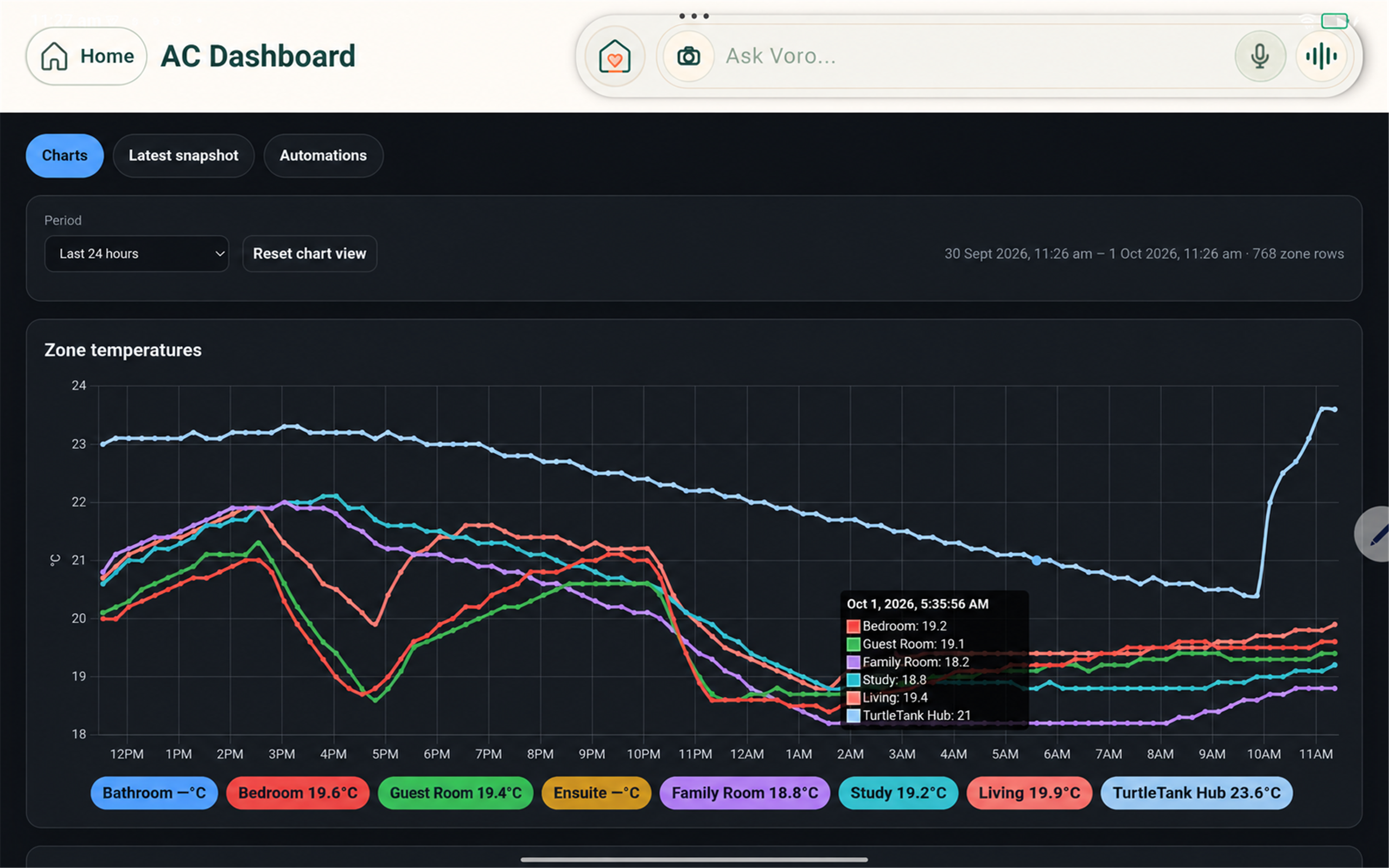This screenshot has height=868, width=1389.
Task: Tap the house-with-heart Voro icon
Action: 615,56
